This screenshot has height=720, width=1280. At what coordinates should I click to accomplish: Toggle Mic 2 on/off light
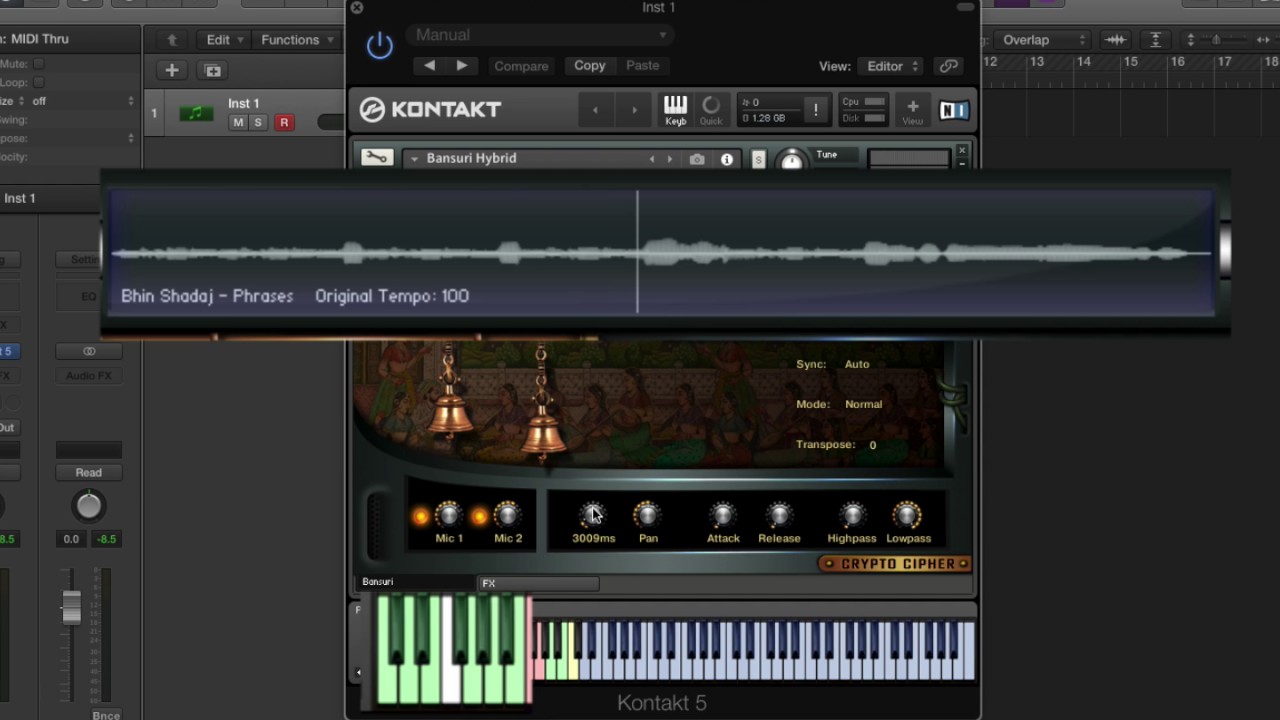[480, 516]
